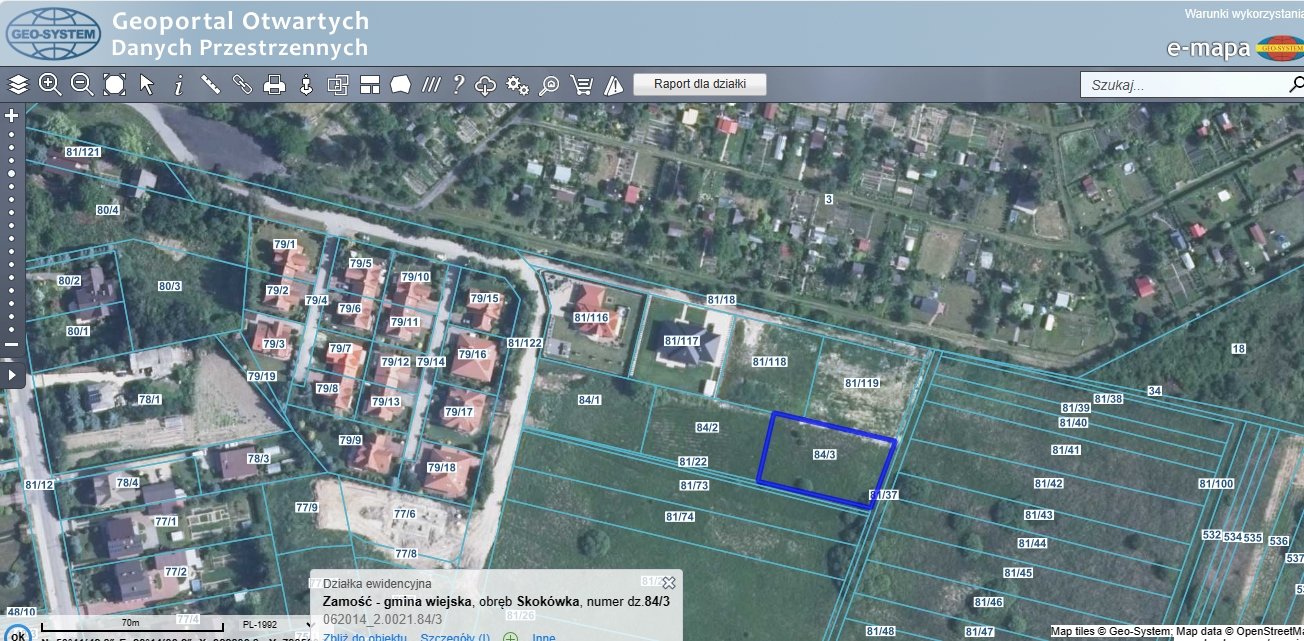
Task: Click parcel label 81/18
Action: 721,300
